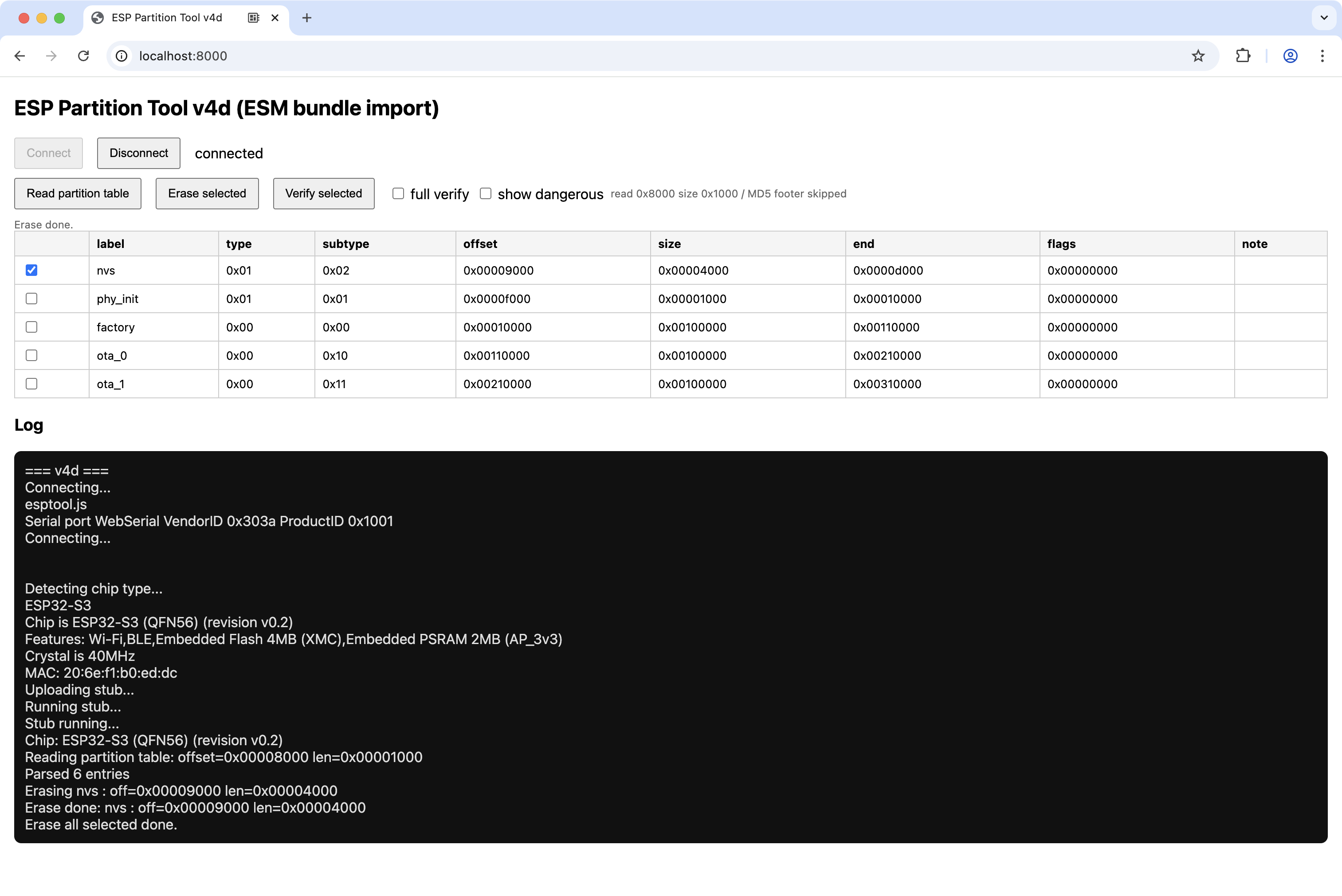Click the page title heading
The image size is (1342, 896).
pyautogui.click(x=226, y=108)
